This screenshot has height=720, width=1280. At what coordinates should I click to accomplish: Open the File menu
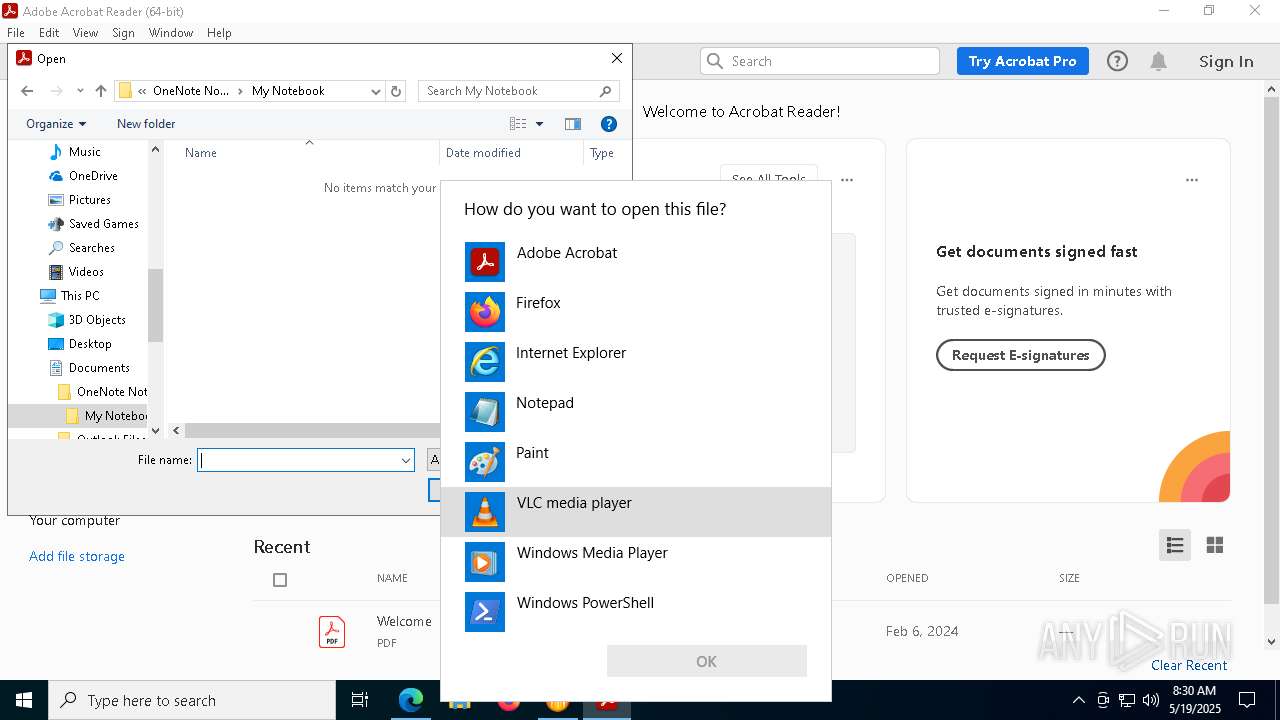pos(16,33)
